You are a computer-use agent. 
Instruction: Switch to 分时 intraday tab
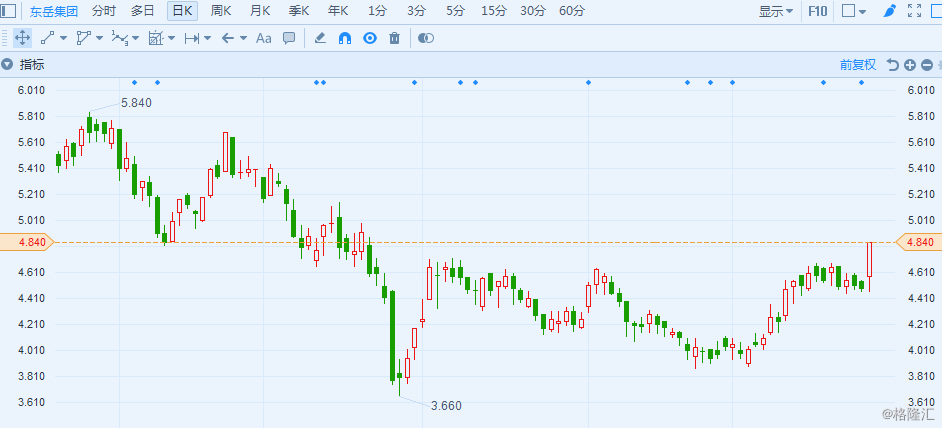(103, 10)
